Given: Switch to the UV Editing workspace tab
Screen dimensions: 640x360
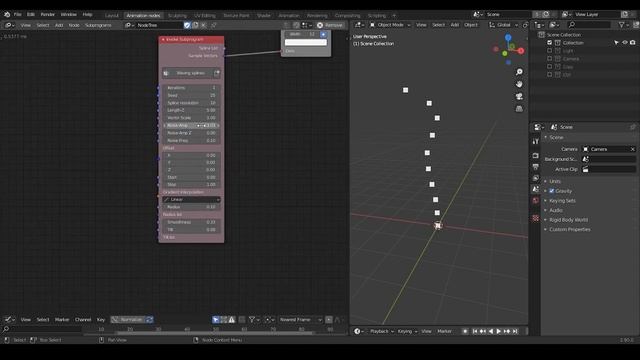Looking at the screenshot, I should click(205, 16).
